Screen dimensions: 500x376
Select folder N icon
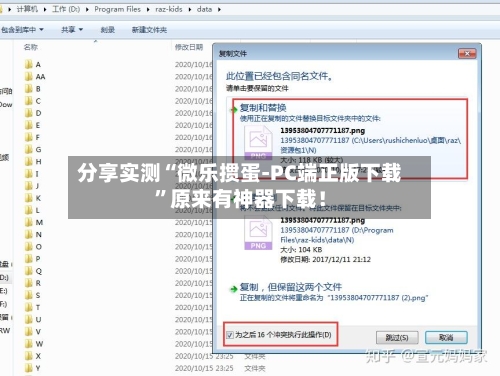point(29,234)
